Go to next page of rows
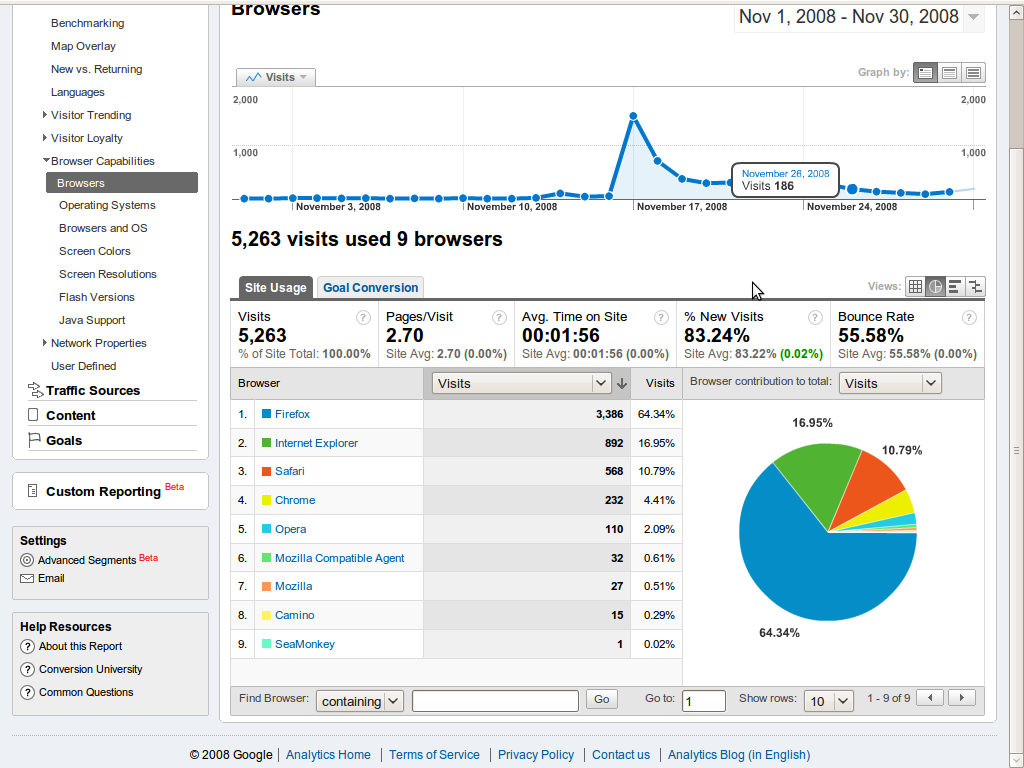 pos(962,697)
